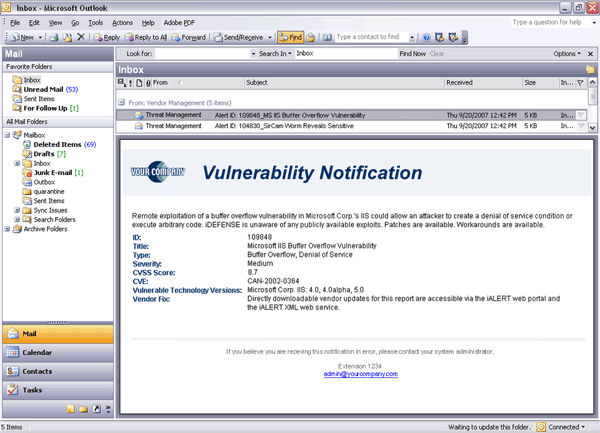The width and height of the screenshot is (600, 433).
Task: Click the Forward button
Action: [189, 37]
